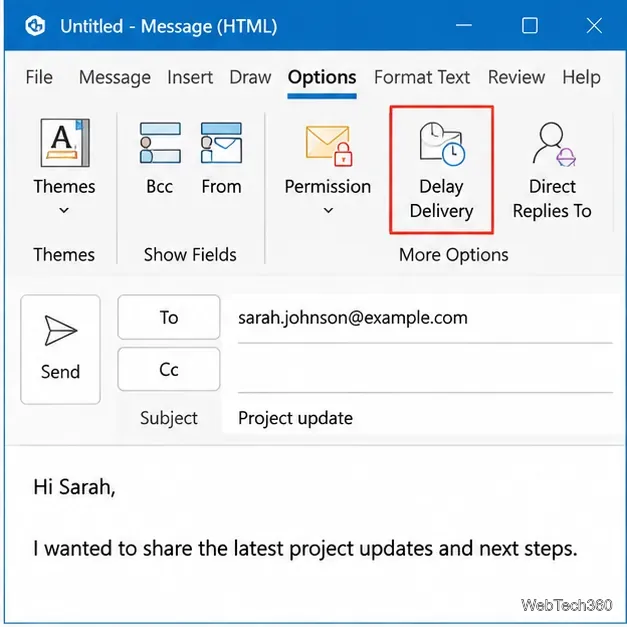Close the Untitled message window
The height and width of the screenshot is (627, 627).
click(x=594, y=26)
